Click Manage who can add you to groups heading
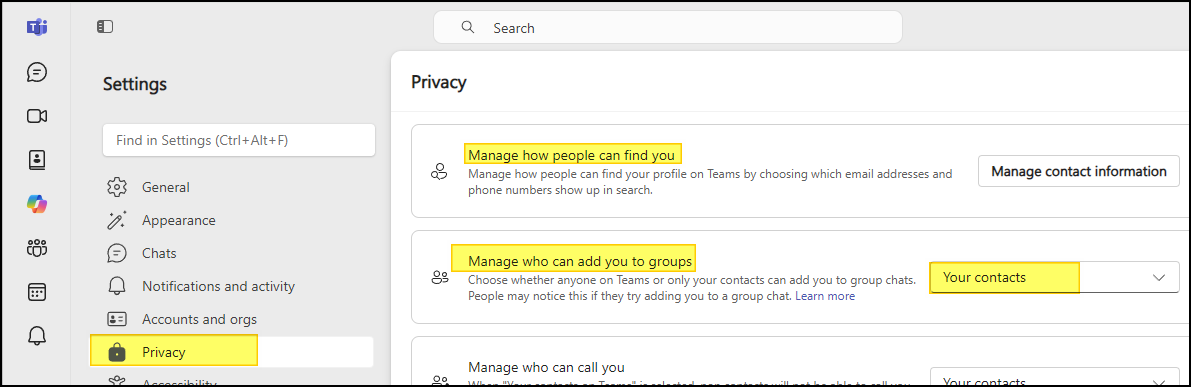1191x387 pixels. (x=580, y=261)
